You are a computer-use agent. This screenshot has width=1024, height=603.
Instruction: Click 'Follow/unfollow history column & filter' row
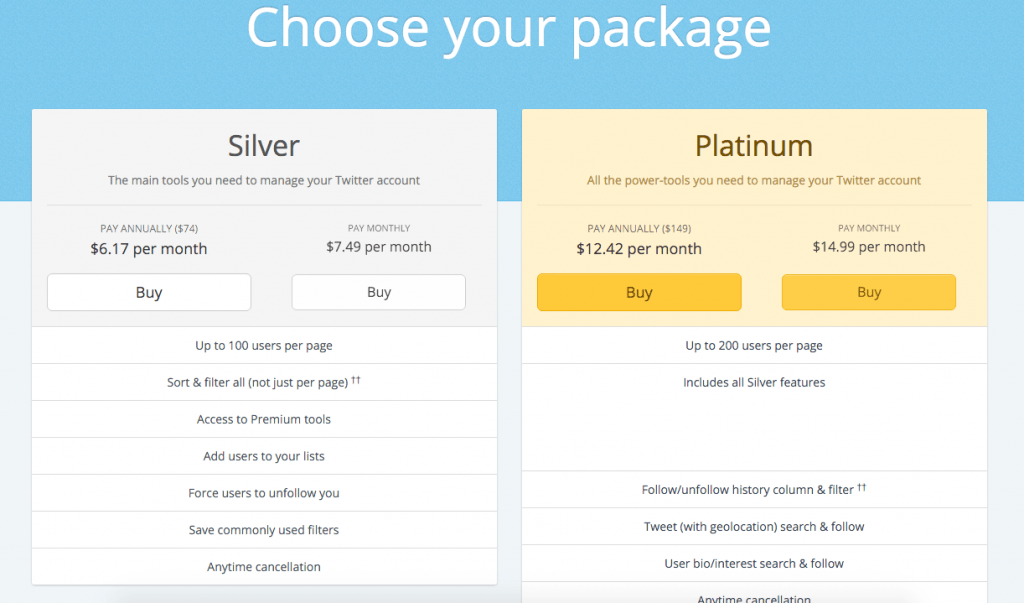pos(754,490)
